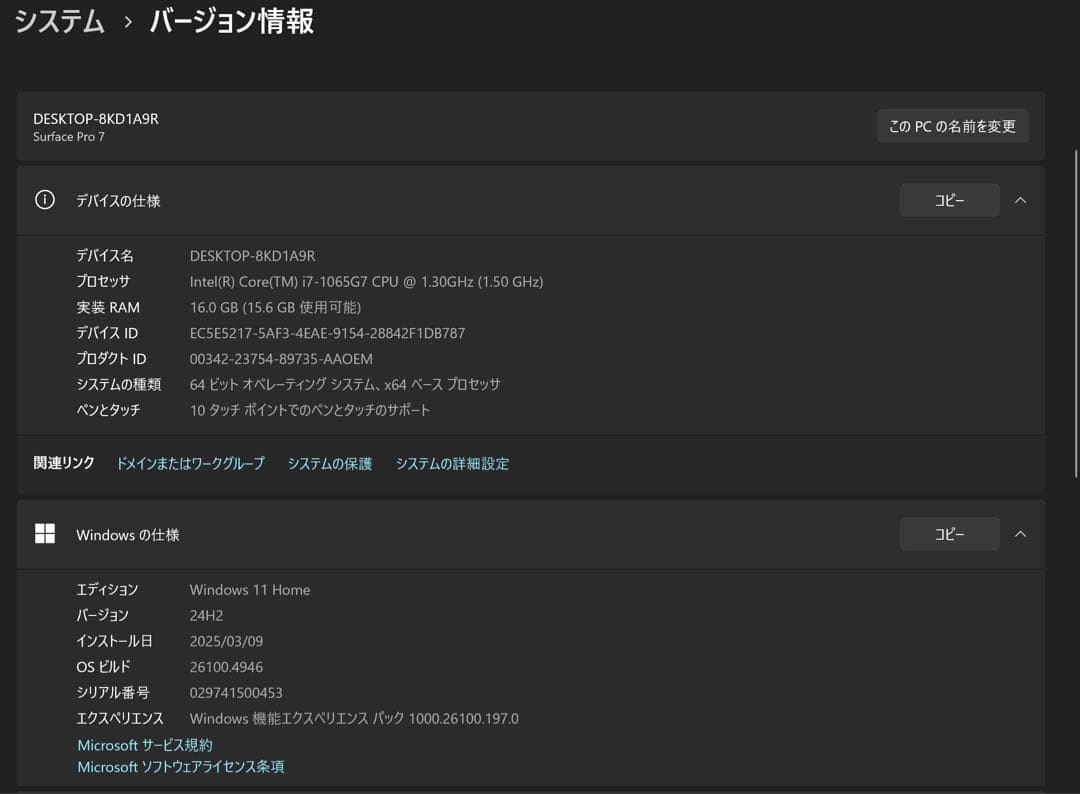Click コピー in the デバイスの仕様 section
Viewport: 1080px width, 794px height.
tap(948, 200)
